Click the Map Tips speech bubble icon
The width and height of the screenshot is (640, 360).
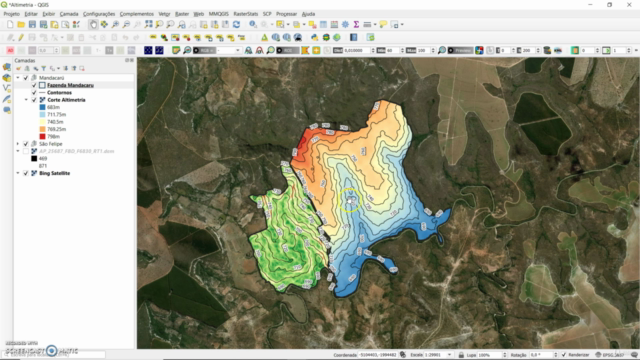383,25
